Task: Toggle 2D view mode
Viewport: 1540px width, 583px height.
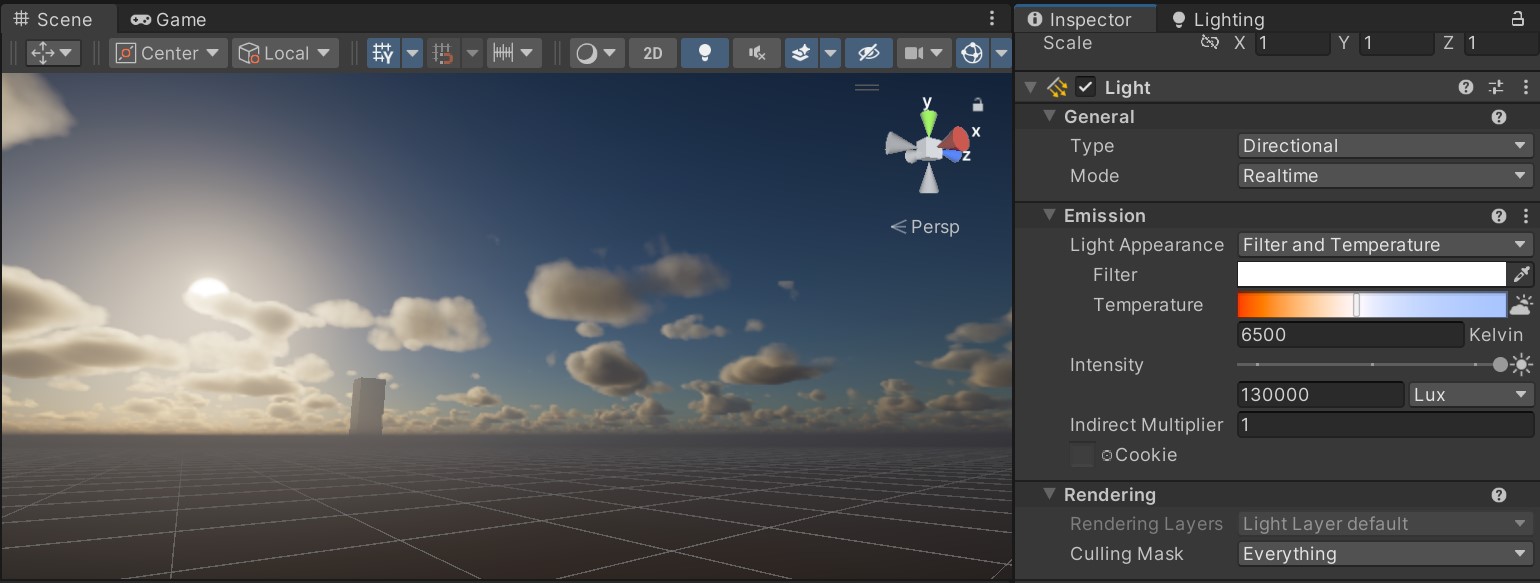Action: click(652, 53)
